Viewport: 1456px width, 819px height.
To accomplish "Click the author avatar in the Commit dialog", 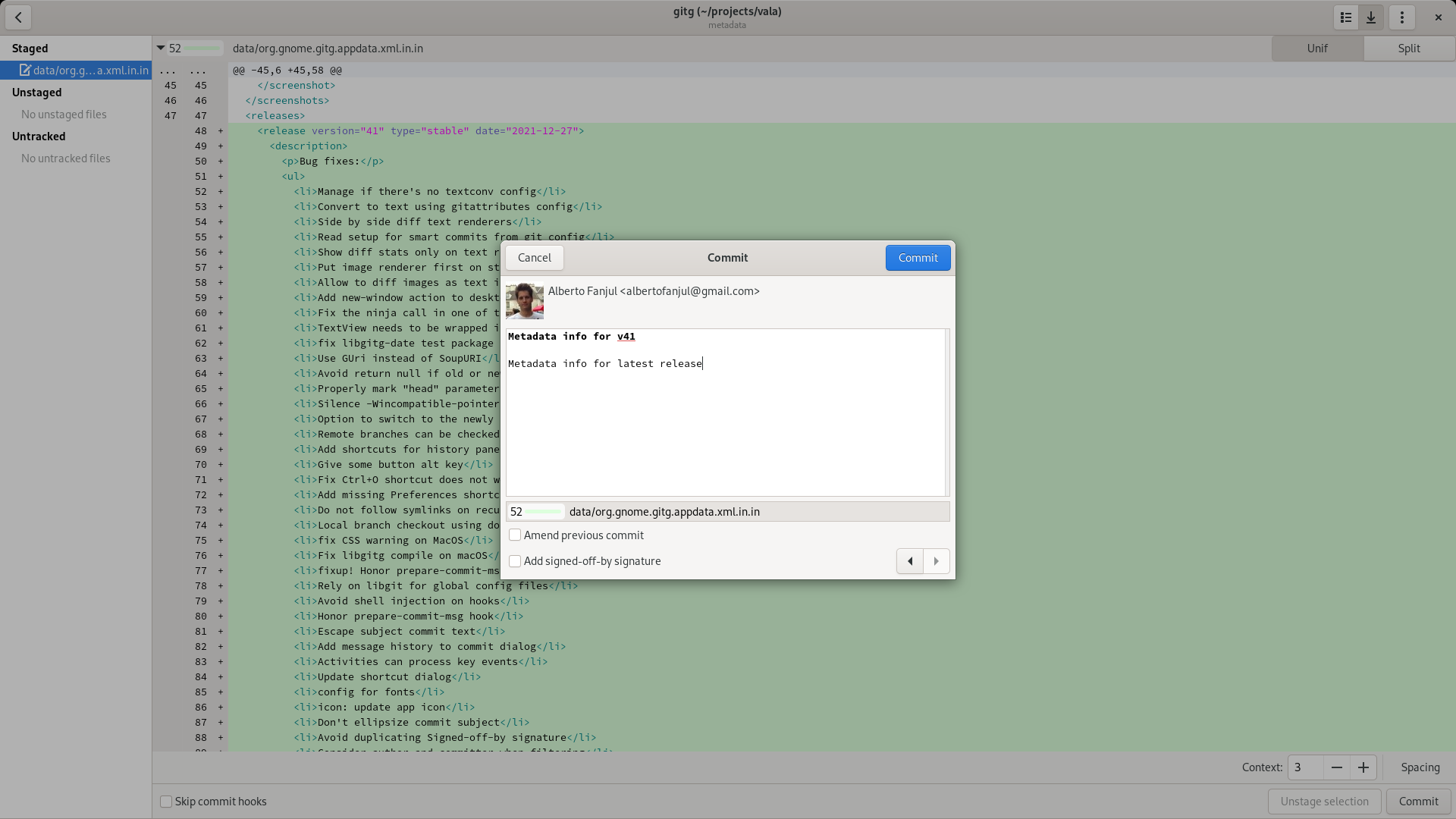I will (x=525, y=301).
